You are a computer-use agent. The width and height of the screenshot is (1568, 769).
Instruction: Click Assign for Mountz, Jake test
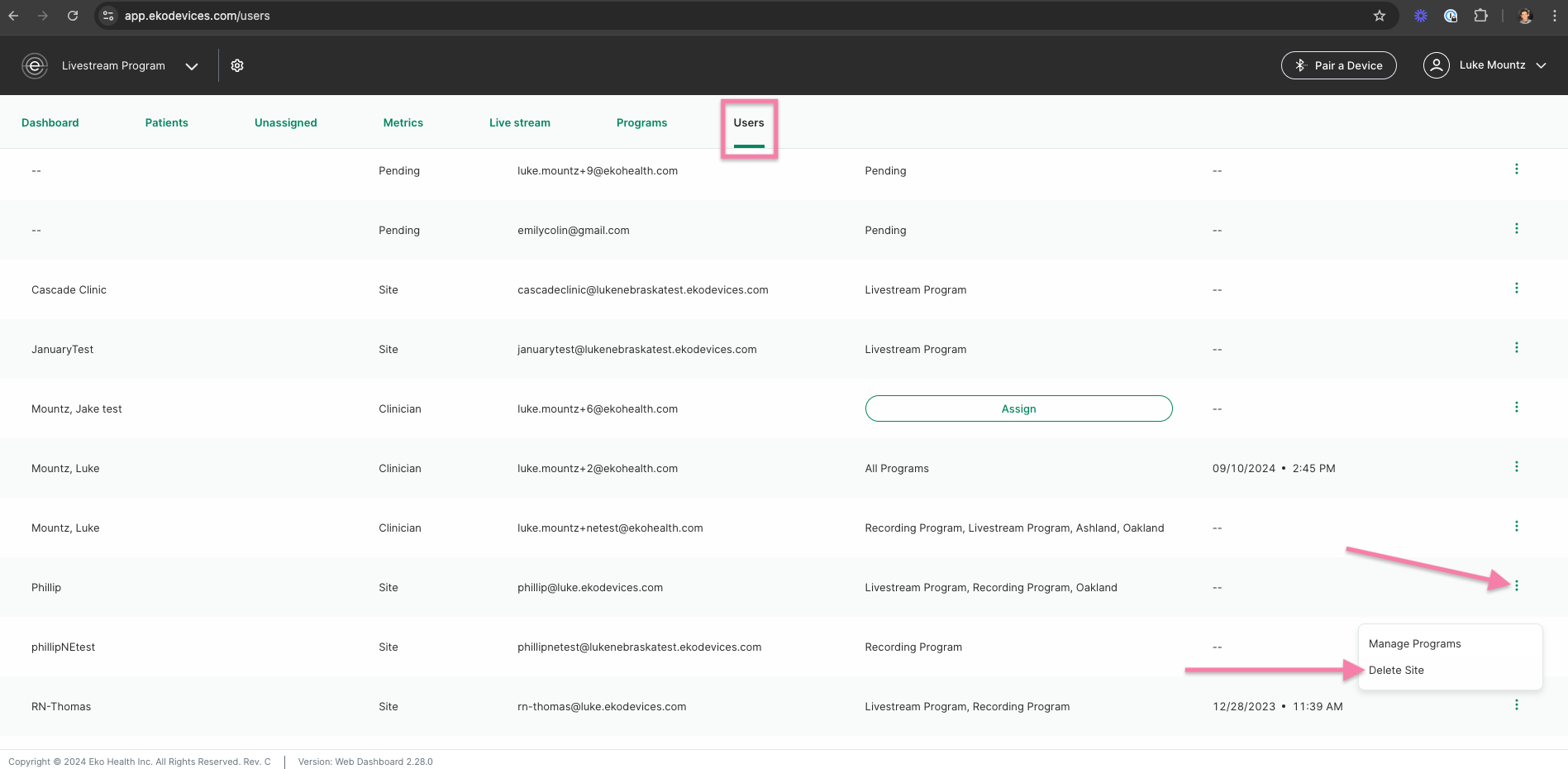[x=1018, y=408]
